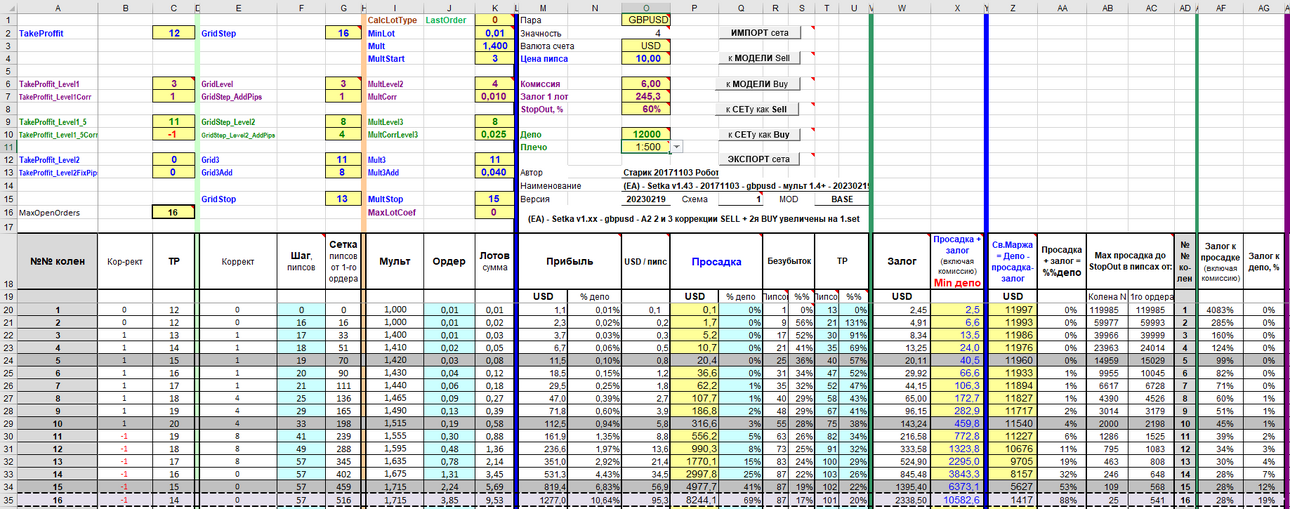Viewport: 1290px width, 509px height.
Task: Run the к МОДЕЛИ Sell button
Action: [760, 58]
